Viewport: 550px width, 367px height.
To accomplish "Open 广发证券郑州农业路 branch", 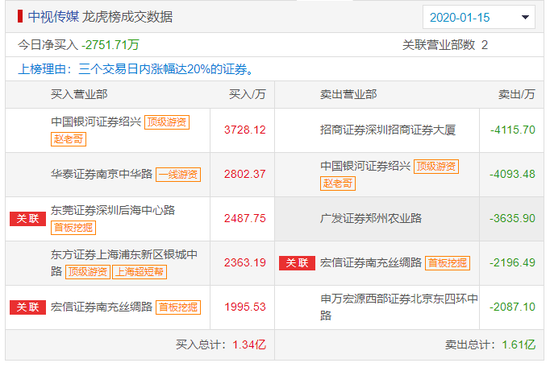I will click(x=371, y=218).
